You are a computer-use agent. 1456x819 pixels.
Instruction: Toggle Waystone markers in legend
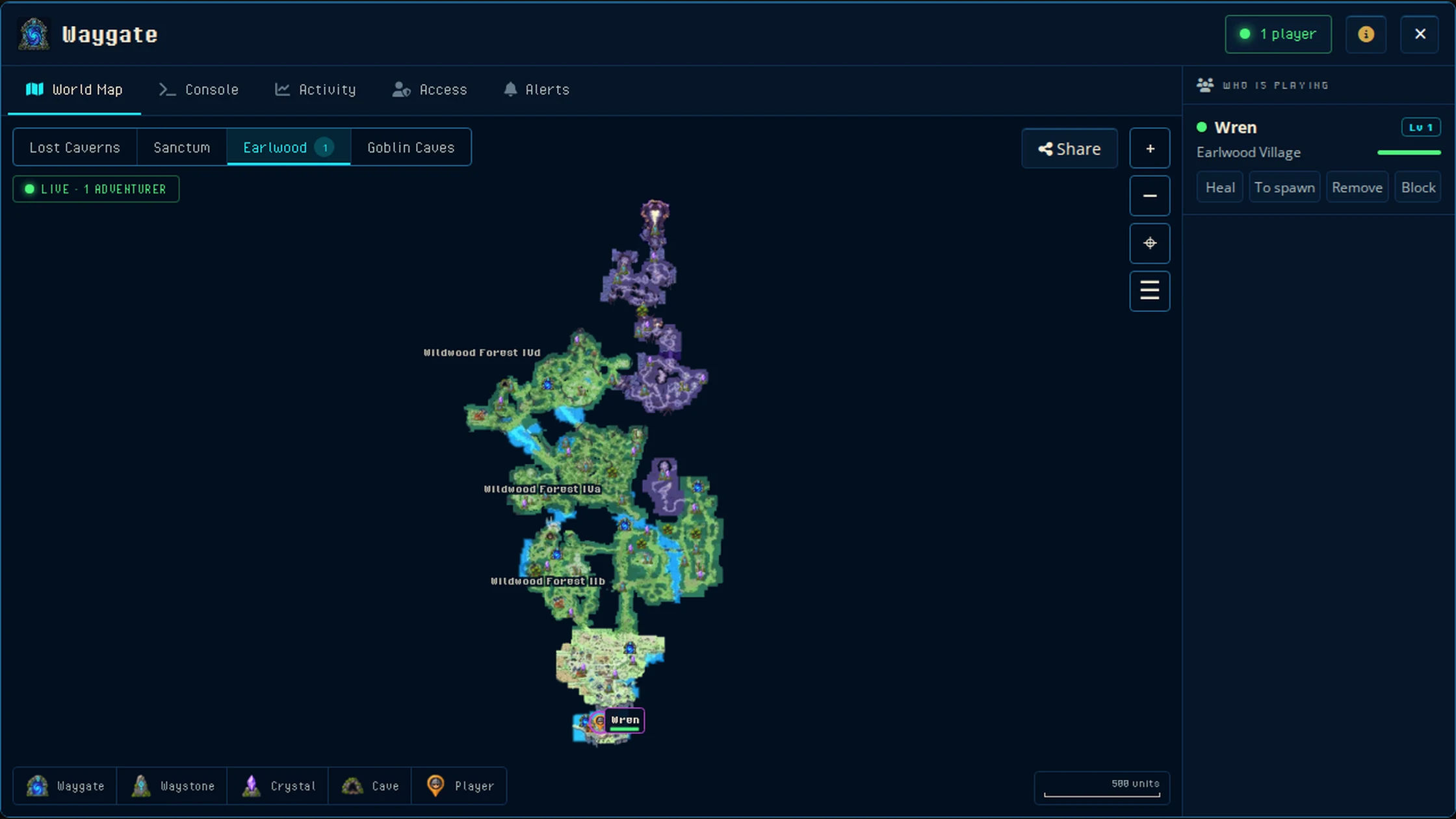point(172,786)
